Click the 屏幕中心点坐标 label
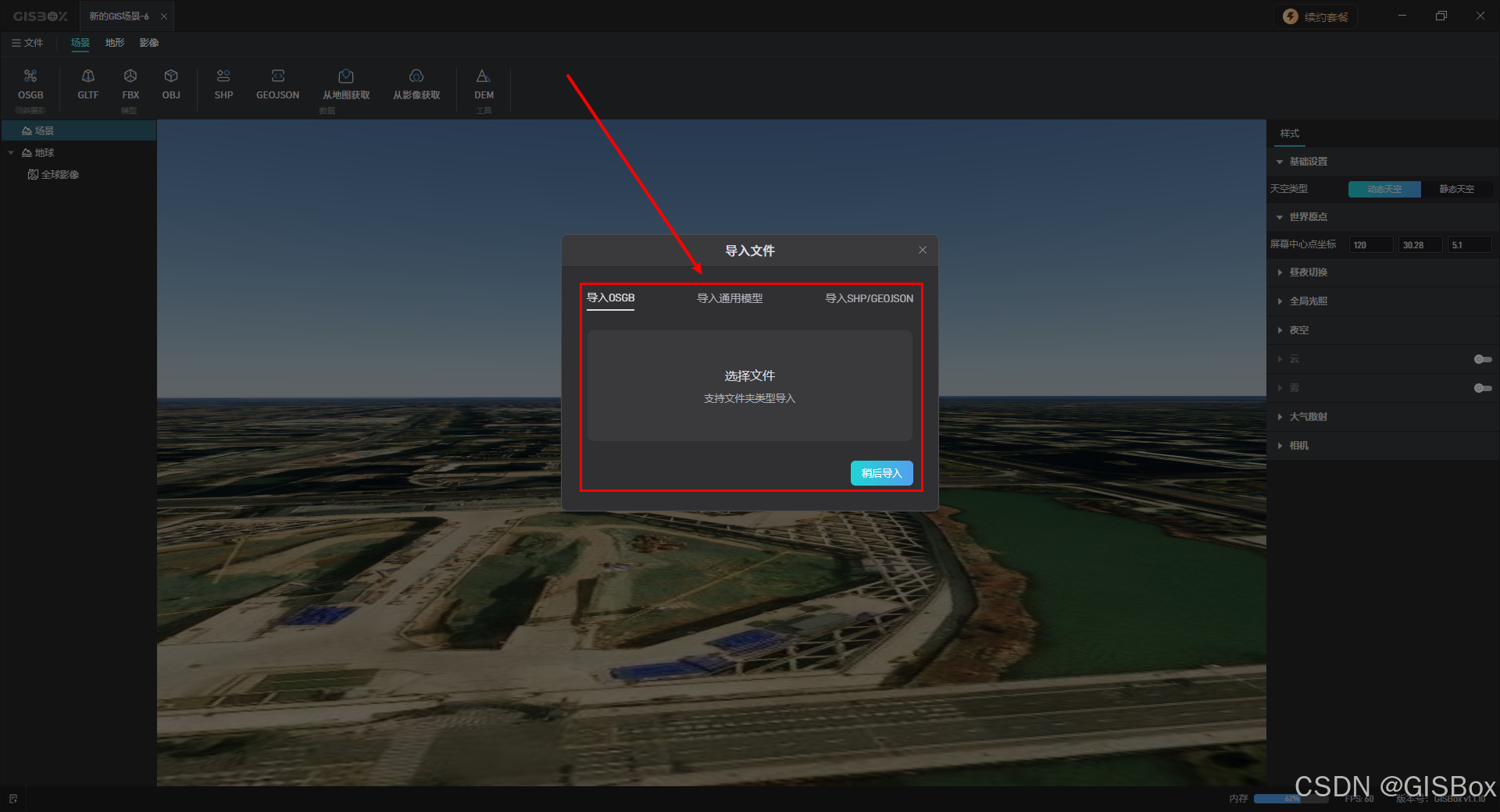The image size is (1500, 812). pyautogui.click(x=1303, y=244)
